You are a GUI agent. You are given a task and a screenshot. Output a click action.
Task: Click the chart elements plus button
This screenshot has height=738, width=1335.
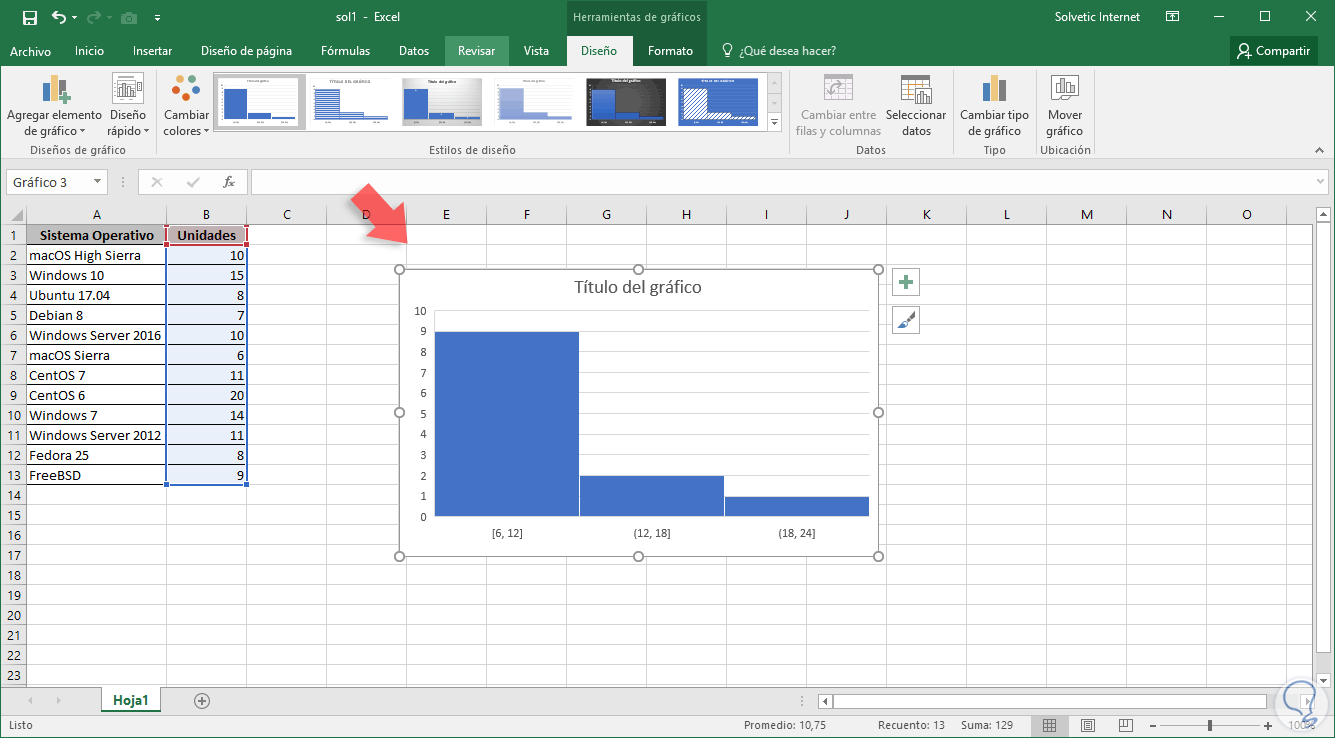pos(906,283)
